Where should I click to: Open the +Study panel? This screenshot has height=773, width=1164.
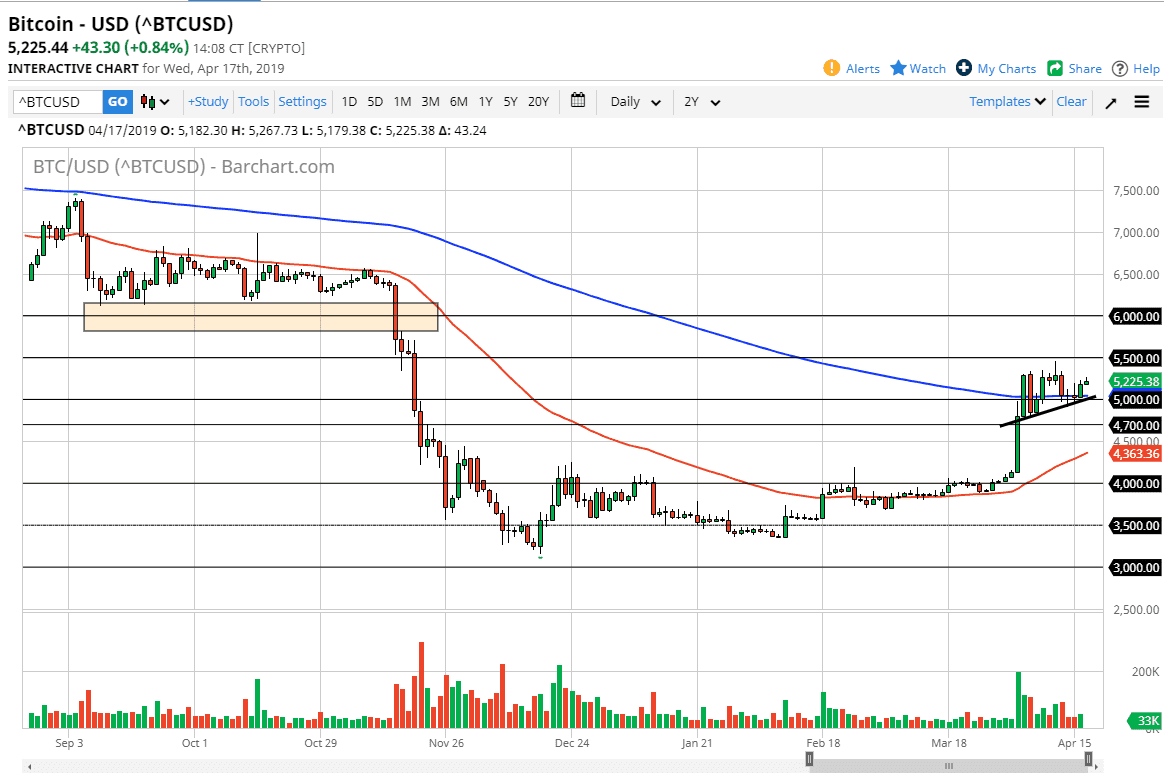207,101
